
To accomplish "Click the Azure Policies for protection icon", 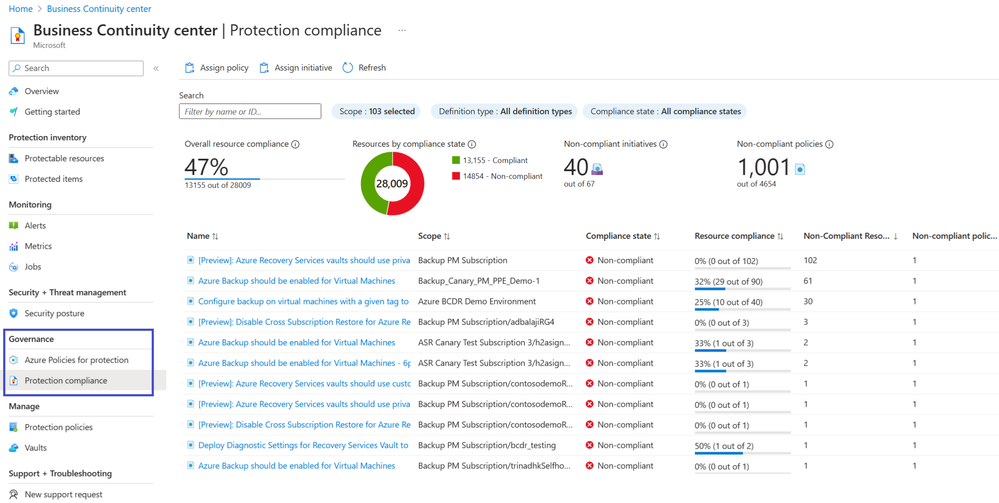I will coord(13,360).
